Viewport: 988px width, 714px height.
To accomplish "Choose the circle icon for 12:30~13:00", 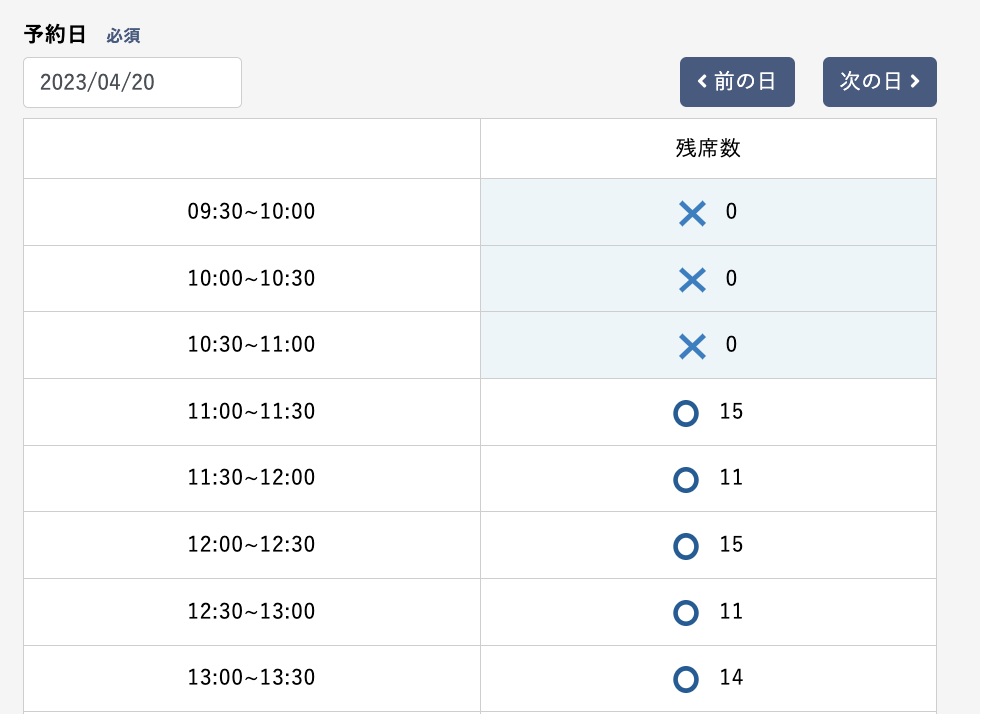I will tap(686, 612).
